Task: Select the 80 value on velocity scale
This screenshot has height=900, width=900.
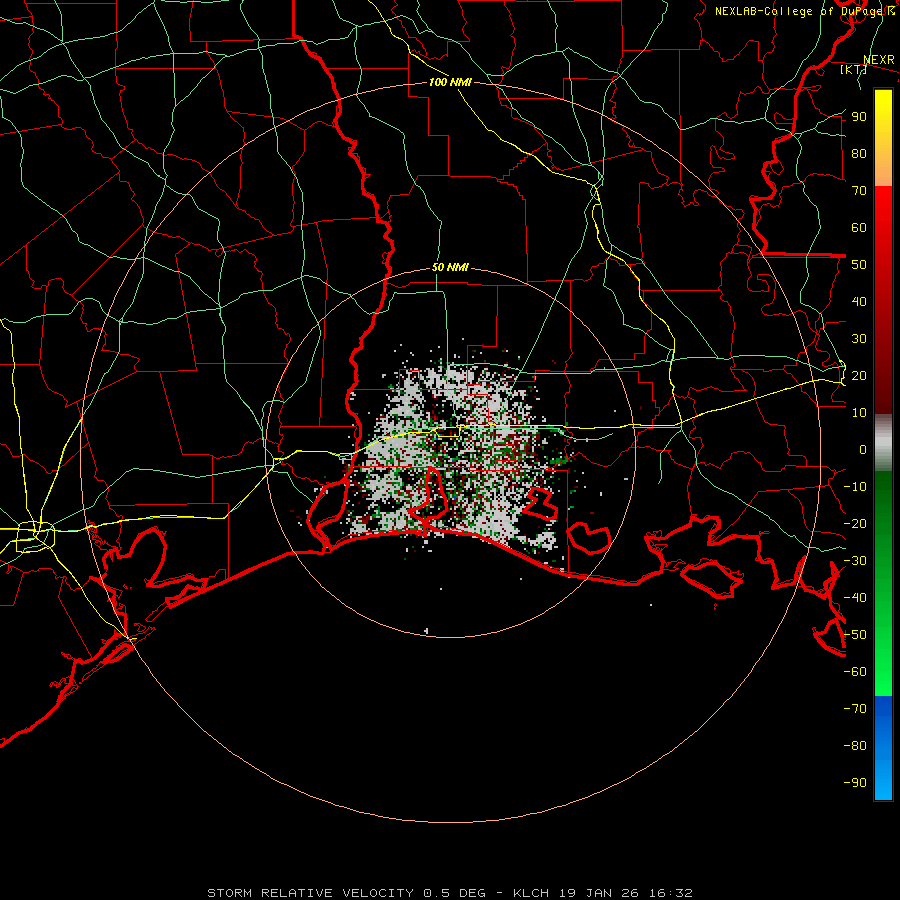Action: (x=859, y=154)
